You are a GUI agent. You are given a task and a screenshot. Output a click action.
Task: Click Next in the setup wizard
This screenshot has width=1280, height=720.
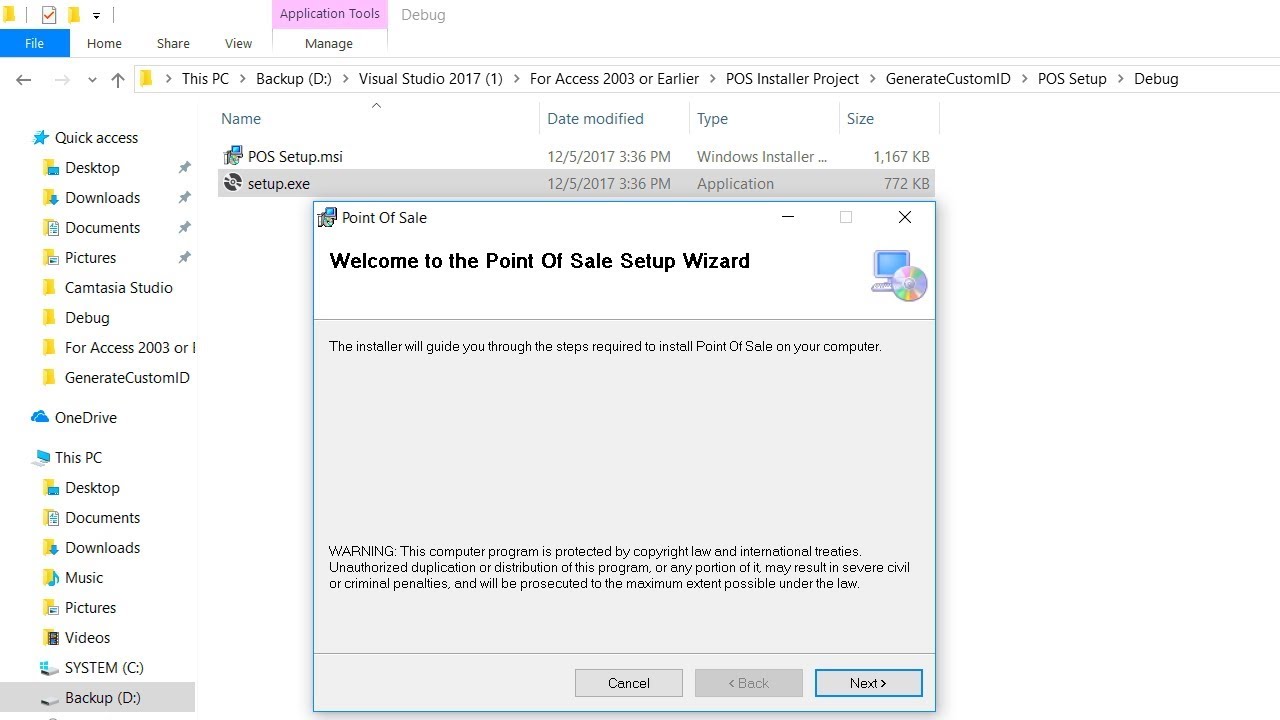(868, 683)
